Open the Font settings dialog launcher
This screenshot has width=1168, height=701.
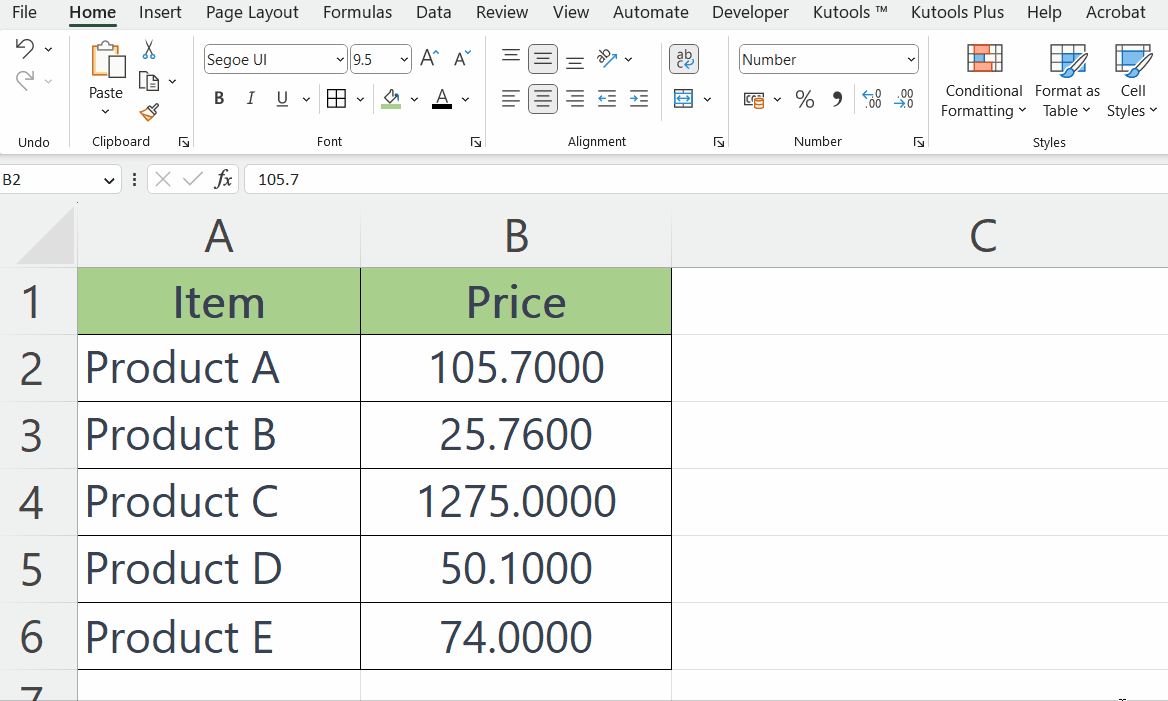(475, 142)
